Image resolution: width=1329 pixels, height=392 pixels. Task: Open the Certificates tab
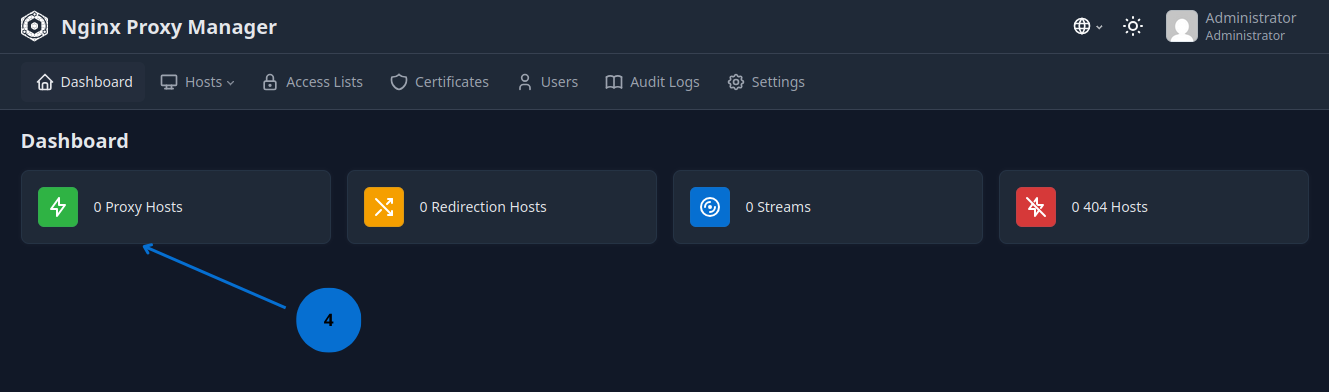[440, 82]
